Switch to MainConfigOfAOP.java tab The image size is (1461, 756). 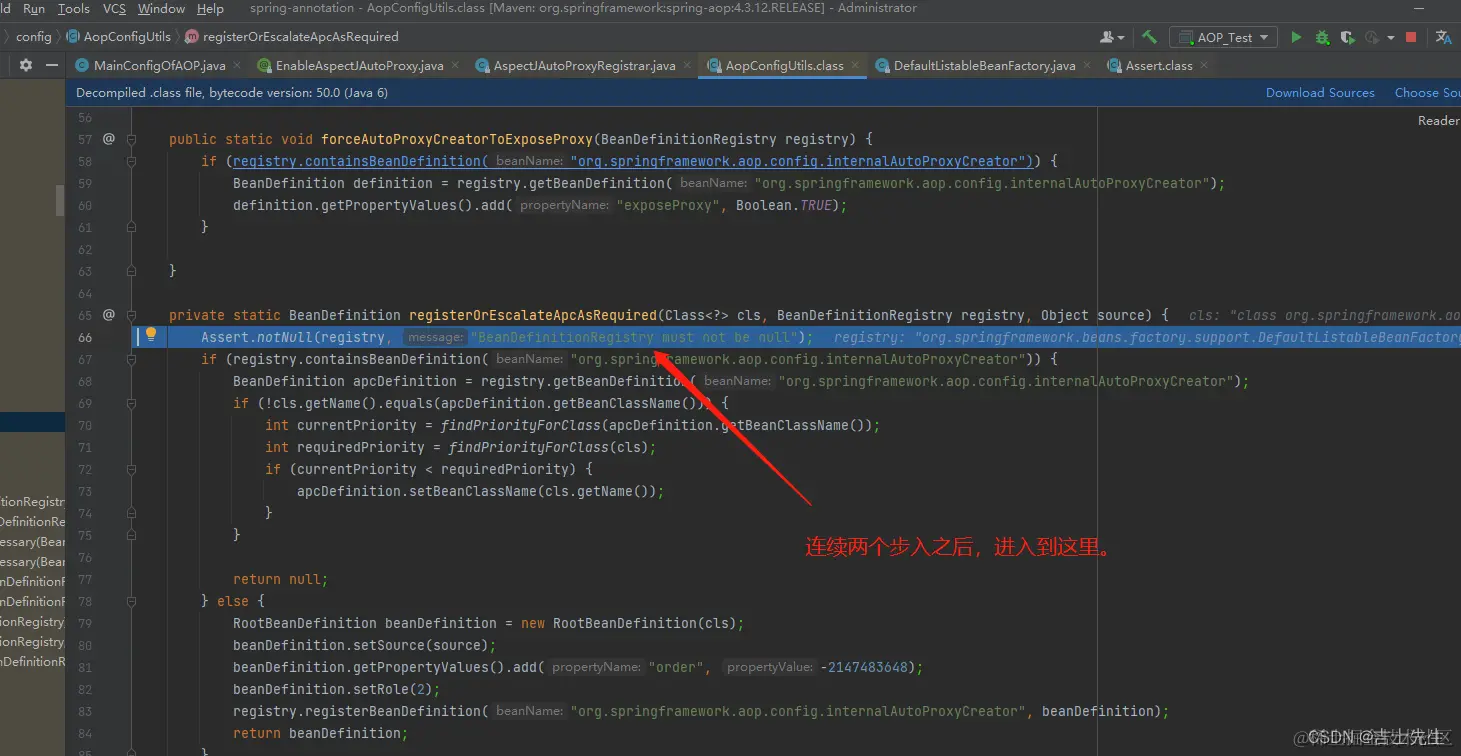tap(160, 65)
